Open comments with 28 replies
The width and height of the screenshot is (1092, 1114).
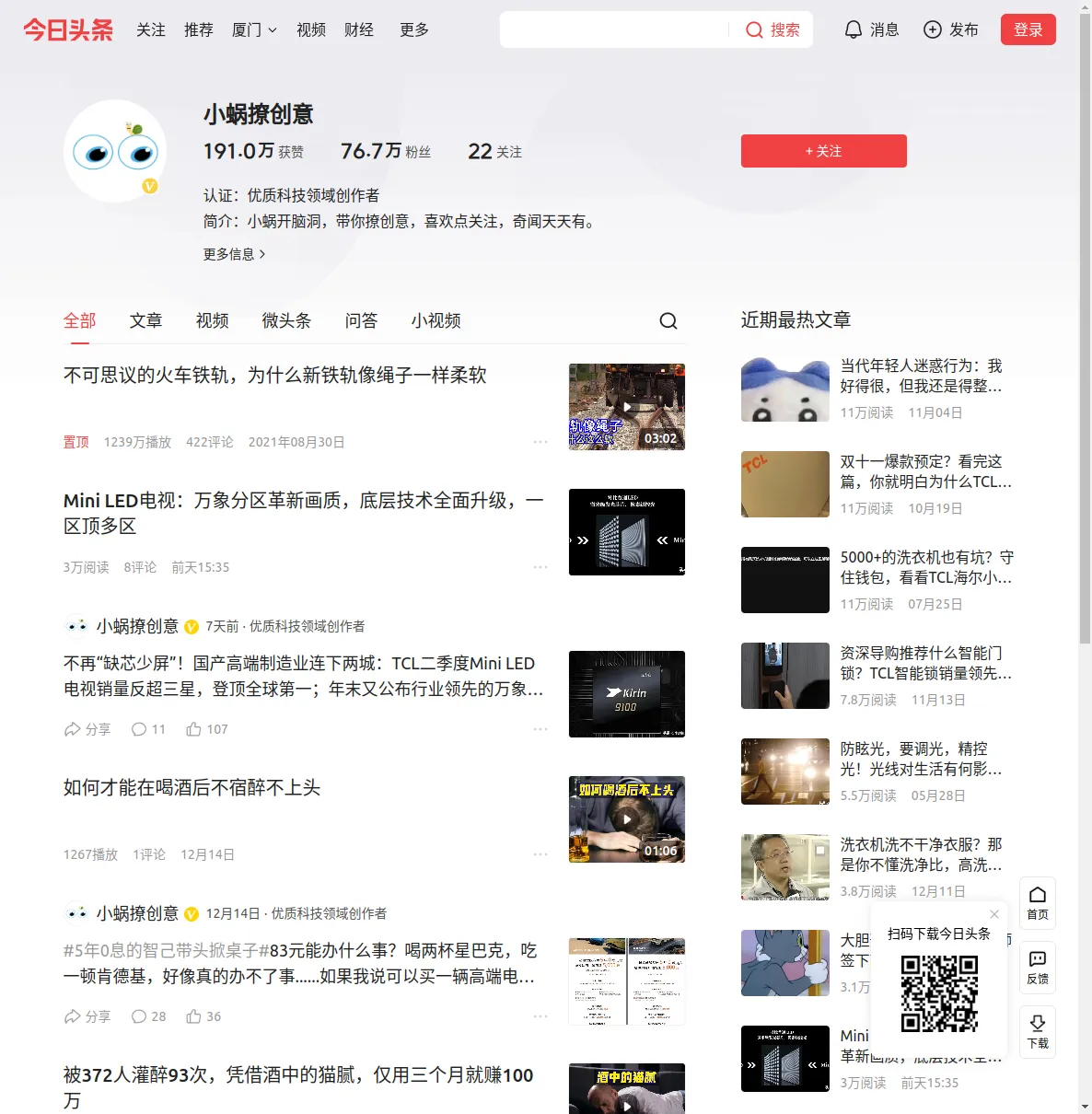click(x=149, y=1016)
